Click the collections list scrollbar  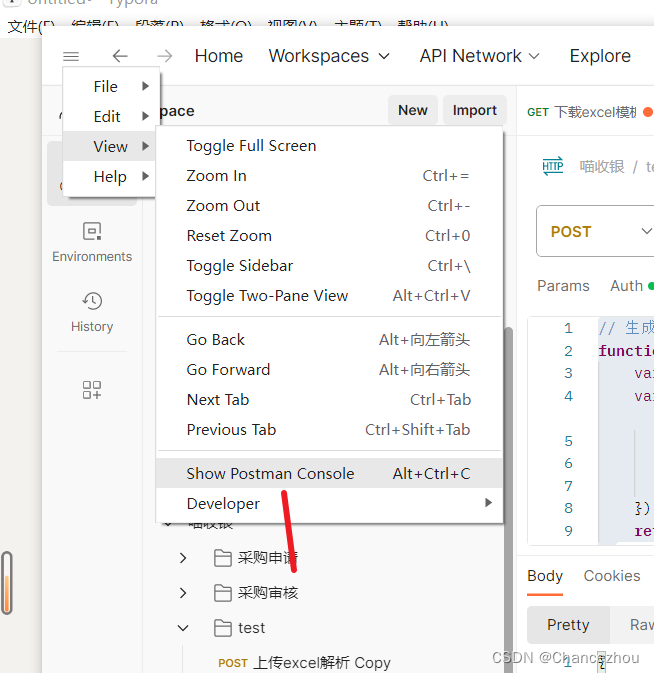click(509, 498)
